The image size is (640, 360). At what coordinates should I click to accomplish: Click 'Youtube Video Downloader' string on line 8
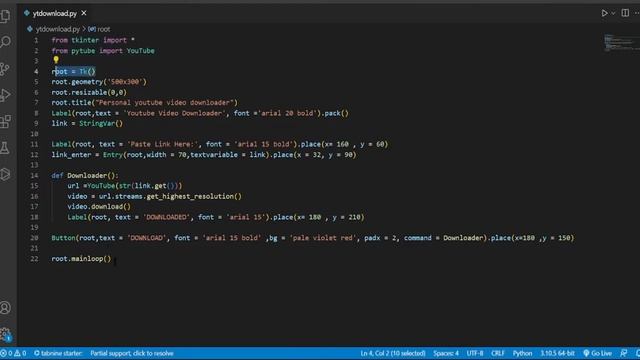coord(174,113)
